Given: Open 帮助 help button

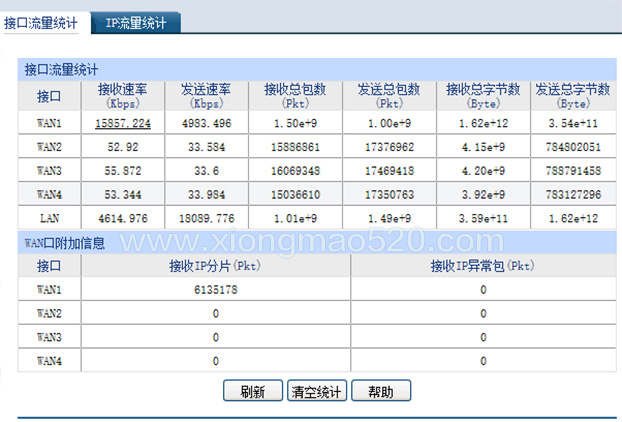Looking at the screenshot, I should click(381, 391).
